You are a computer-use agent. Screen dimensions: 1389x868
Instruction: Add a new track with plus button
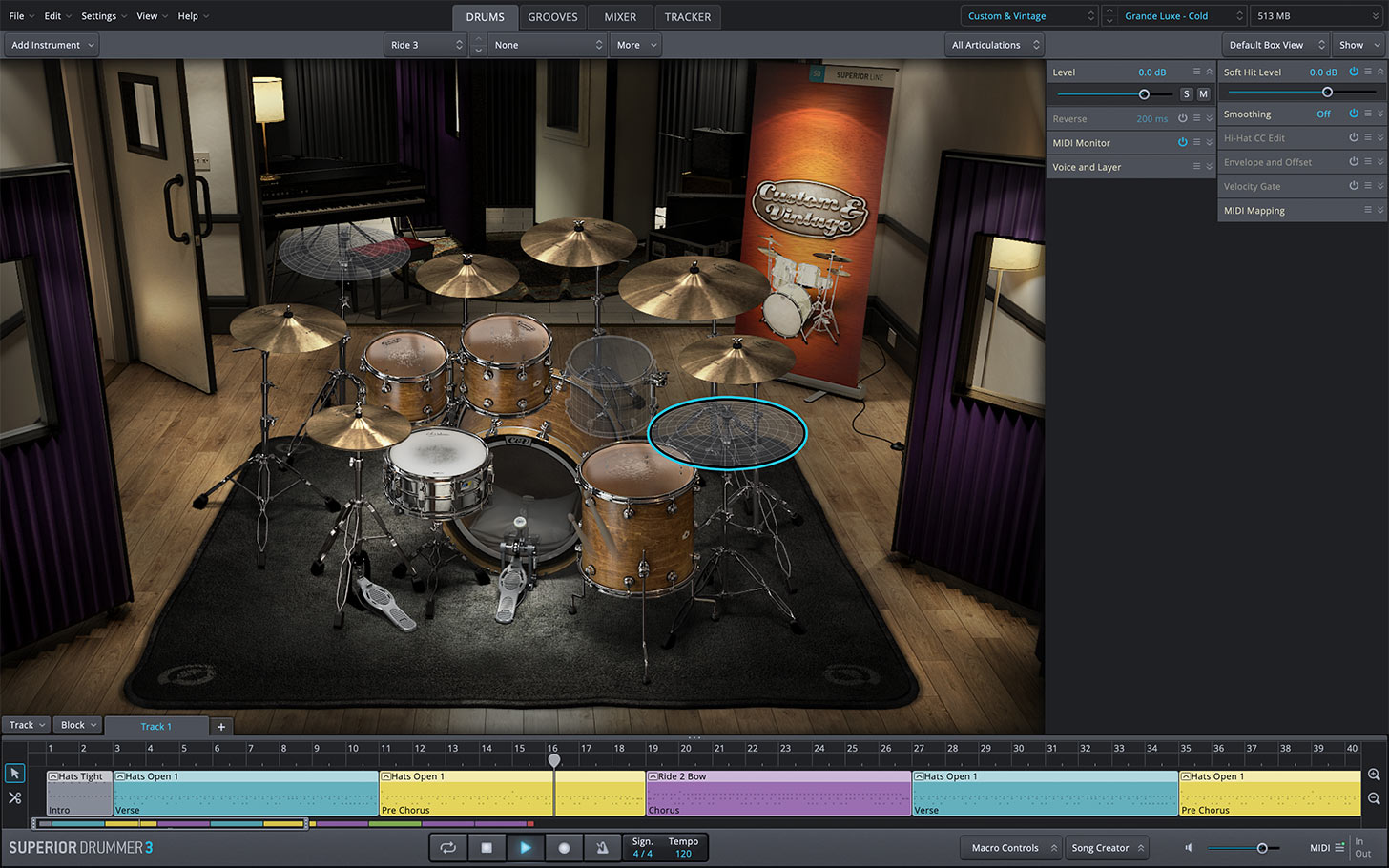(221, 727)
